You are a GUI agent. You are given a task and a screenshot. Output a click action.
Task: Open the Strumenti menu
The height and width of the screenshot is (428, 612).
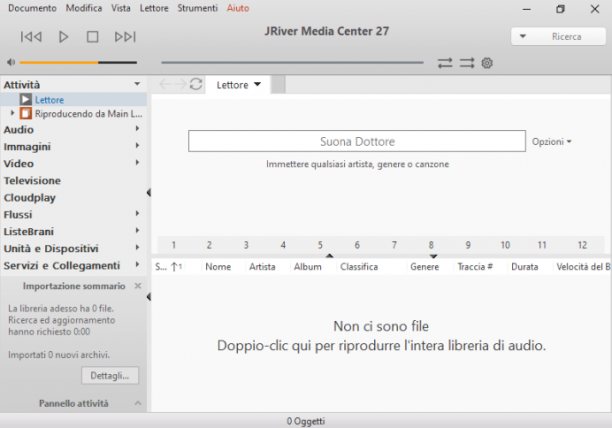tap(197, 8)
